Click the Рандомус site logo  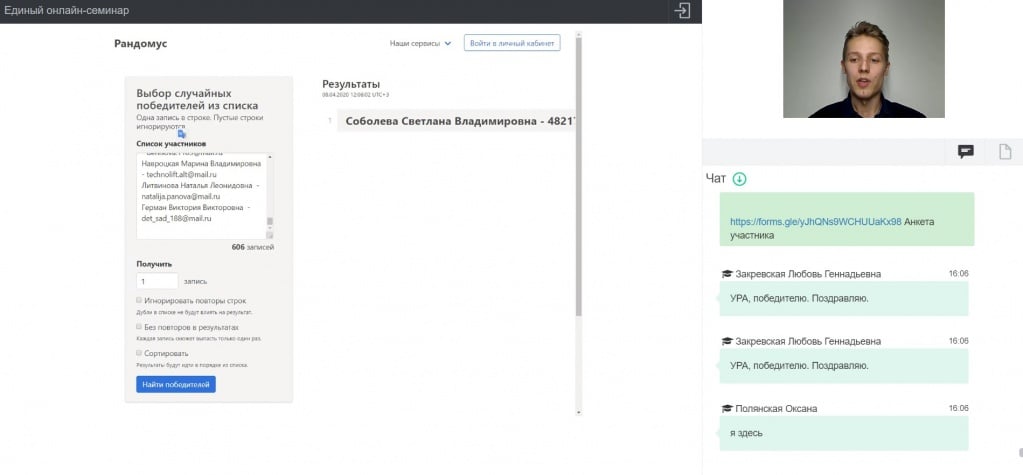pyautogui.click(x=139, y=44)
